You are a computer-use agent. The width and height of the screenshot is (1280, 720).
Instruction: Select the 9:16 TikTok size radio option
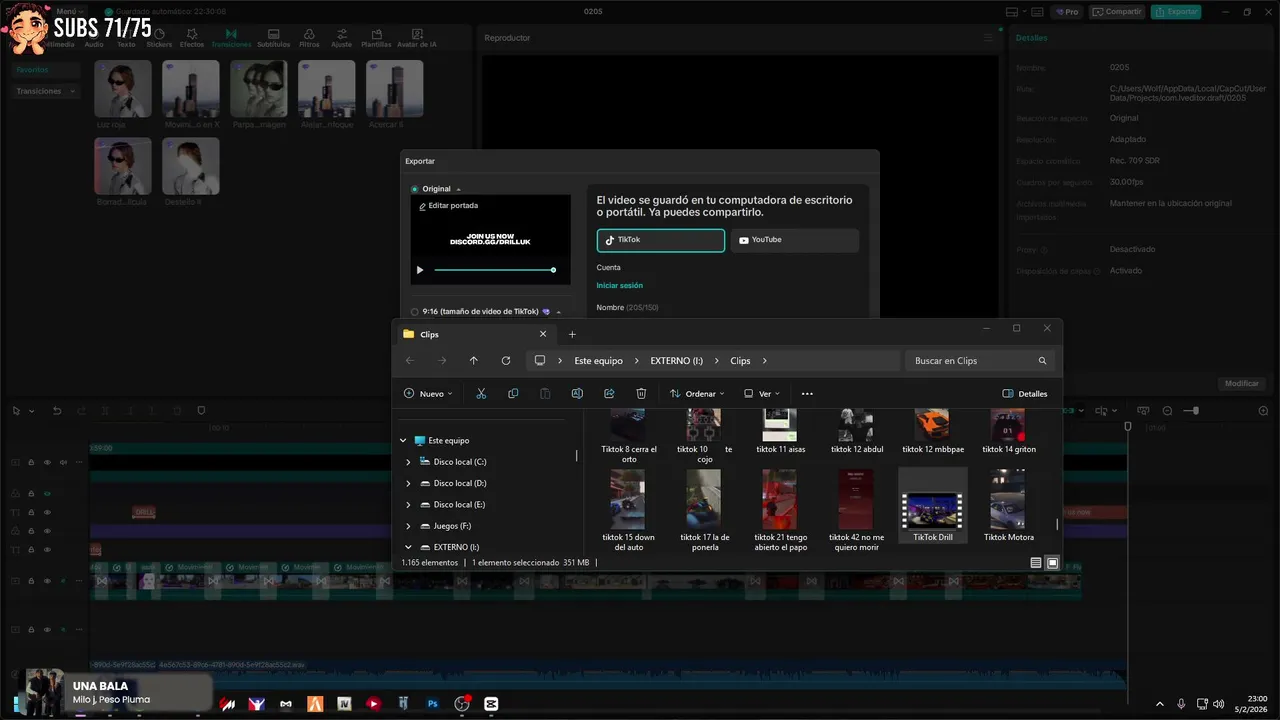(415, 312)
